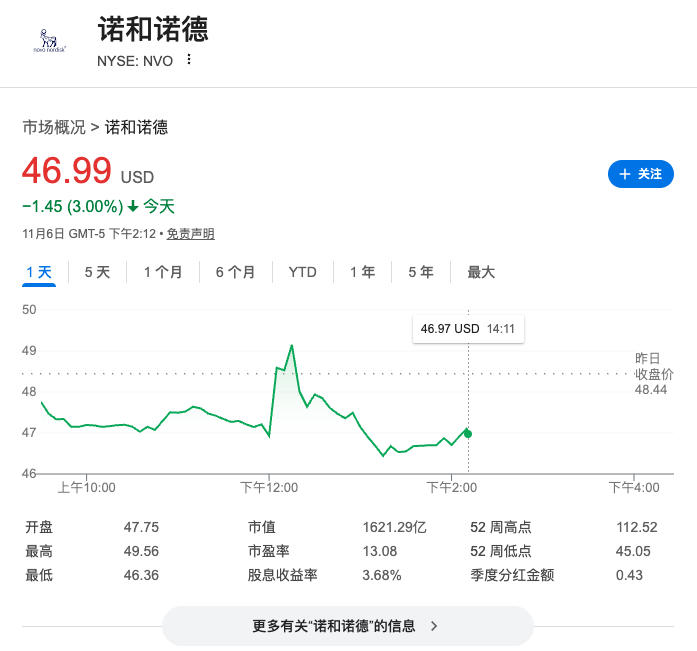Select the 1 天 time range tab

(39, 272)
